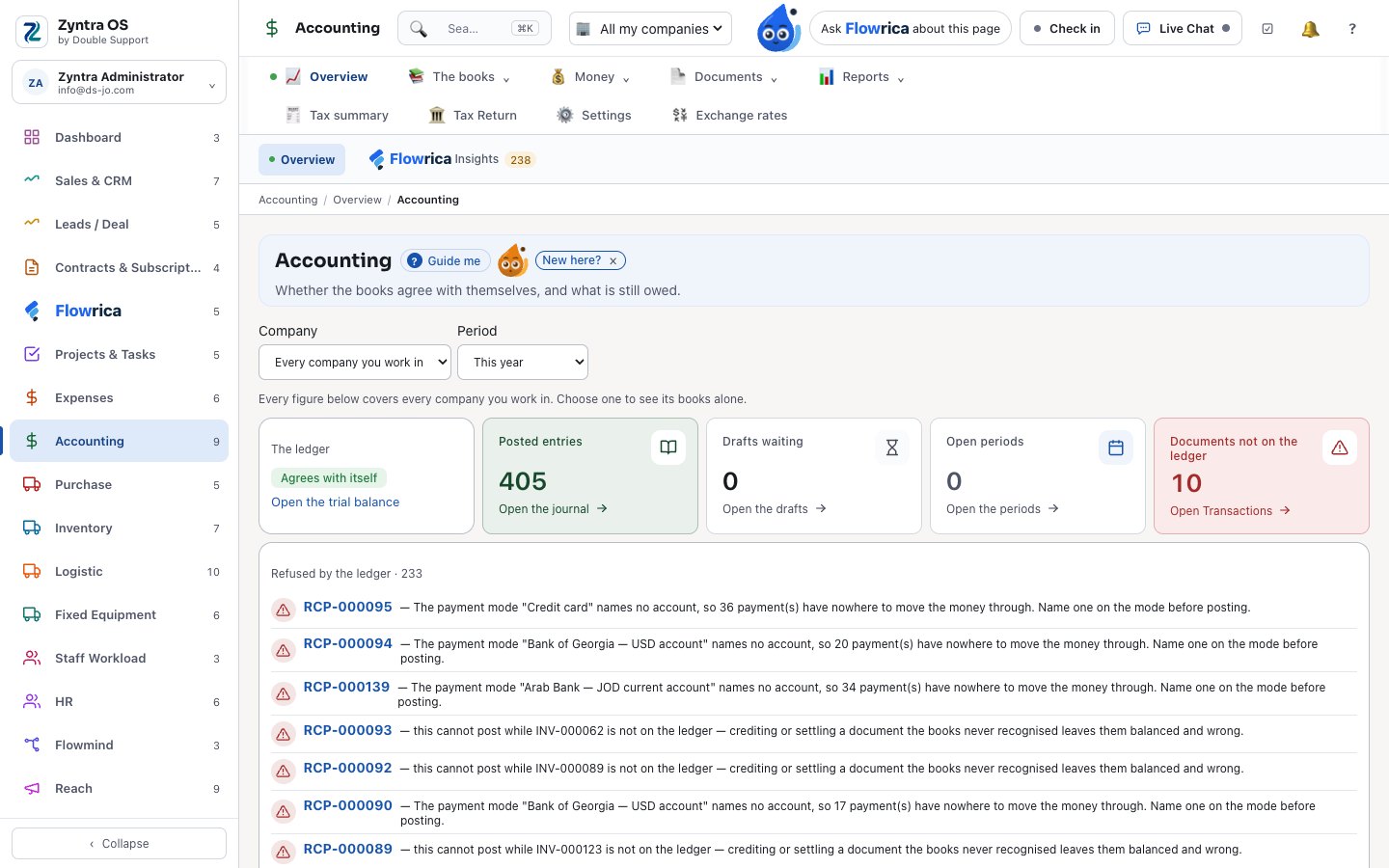Open the Reports menu
Image resolution: width=1389 pixels, height=868 pixels.
(861, 77)
